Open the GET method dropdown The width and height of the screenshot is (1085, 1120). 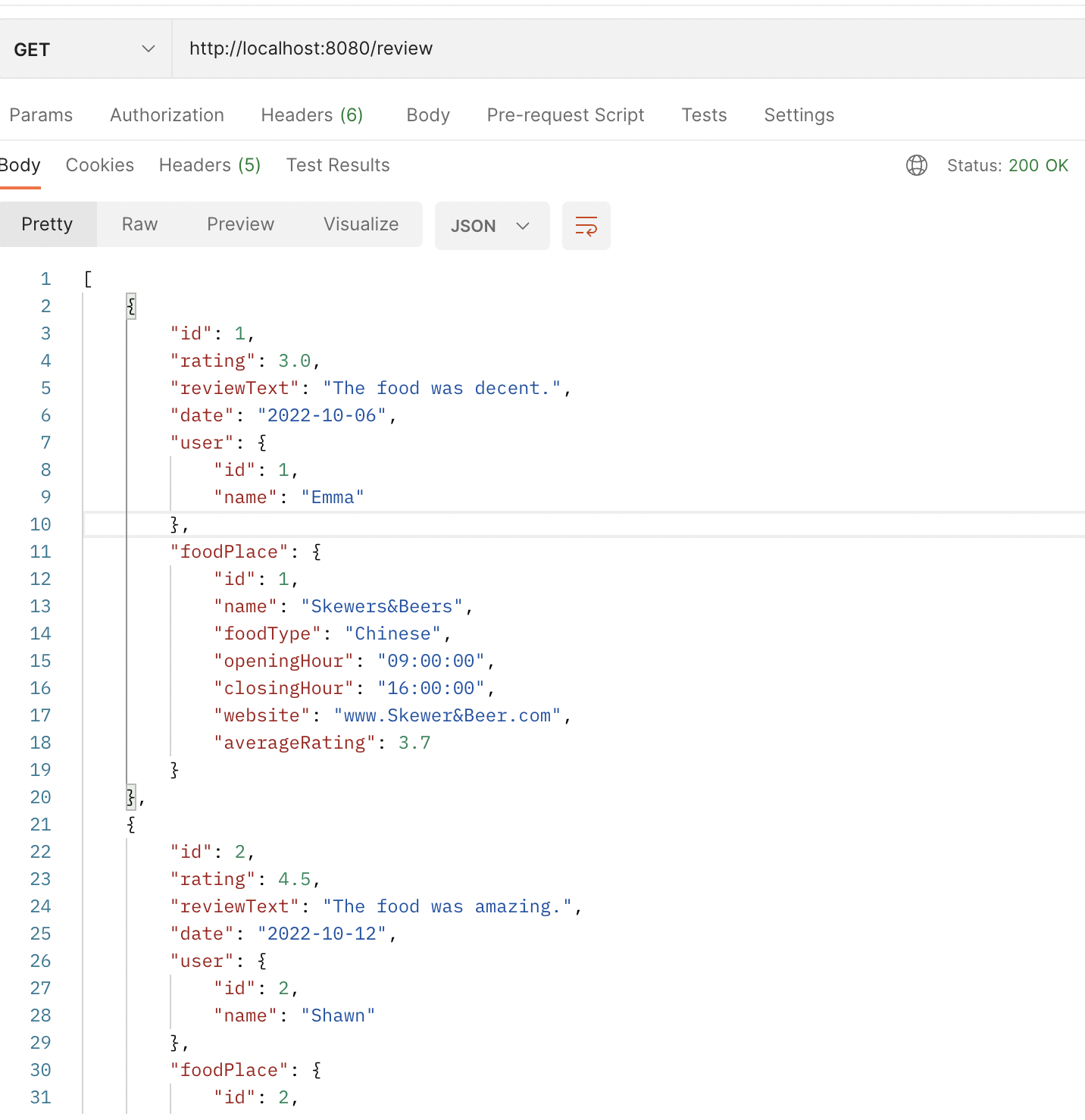85,49
